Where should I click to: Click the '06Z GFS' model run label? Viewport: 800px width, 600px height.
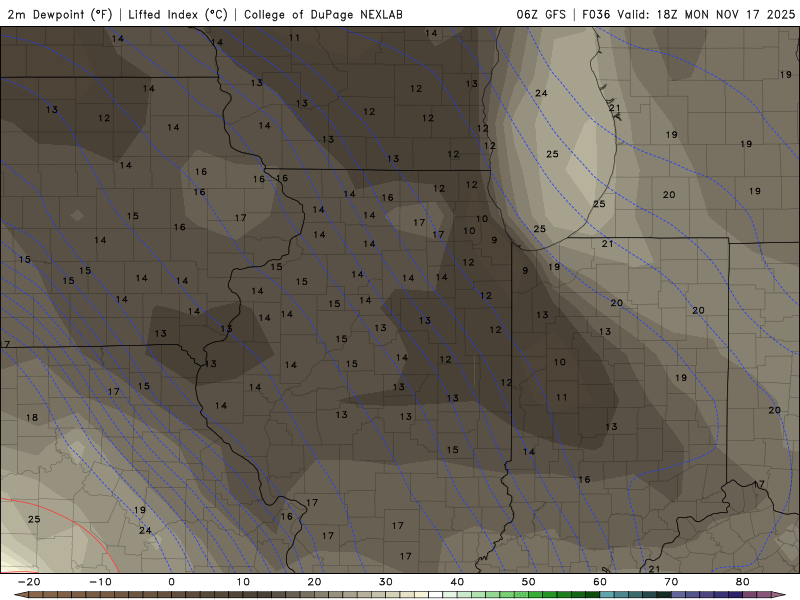pos(541,14)
